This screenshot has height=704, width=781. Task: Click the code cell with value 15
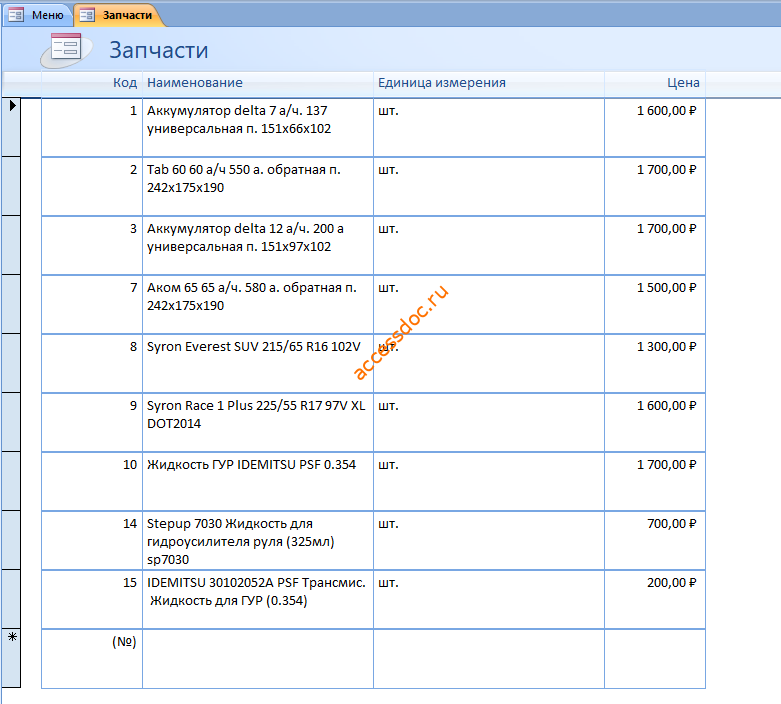(92, 599)
